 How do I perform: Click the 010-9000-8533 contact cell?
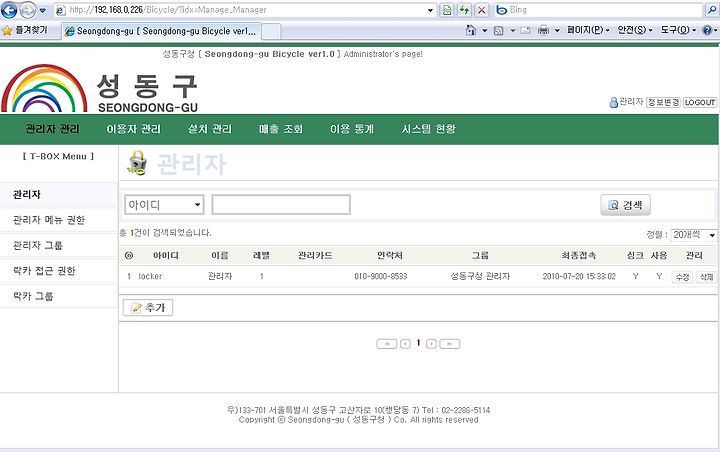click(x=381, y=276)
